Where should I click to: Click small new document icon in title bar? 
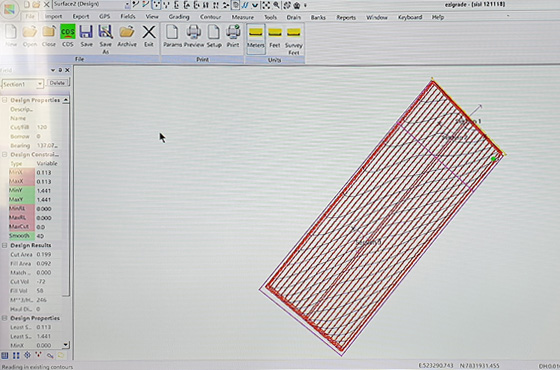click(x=27, y=5)
